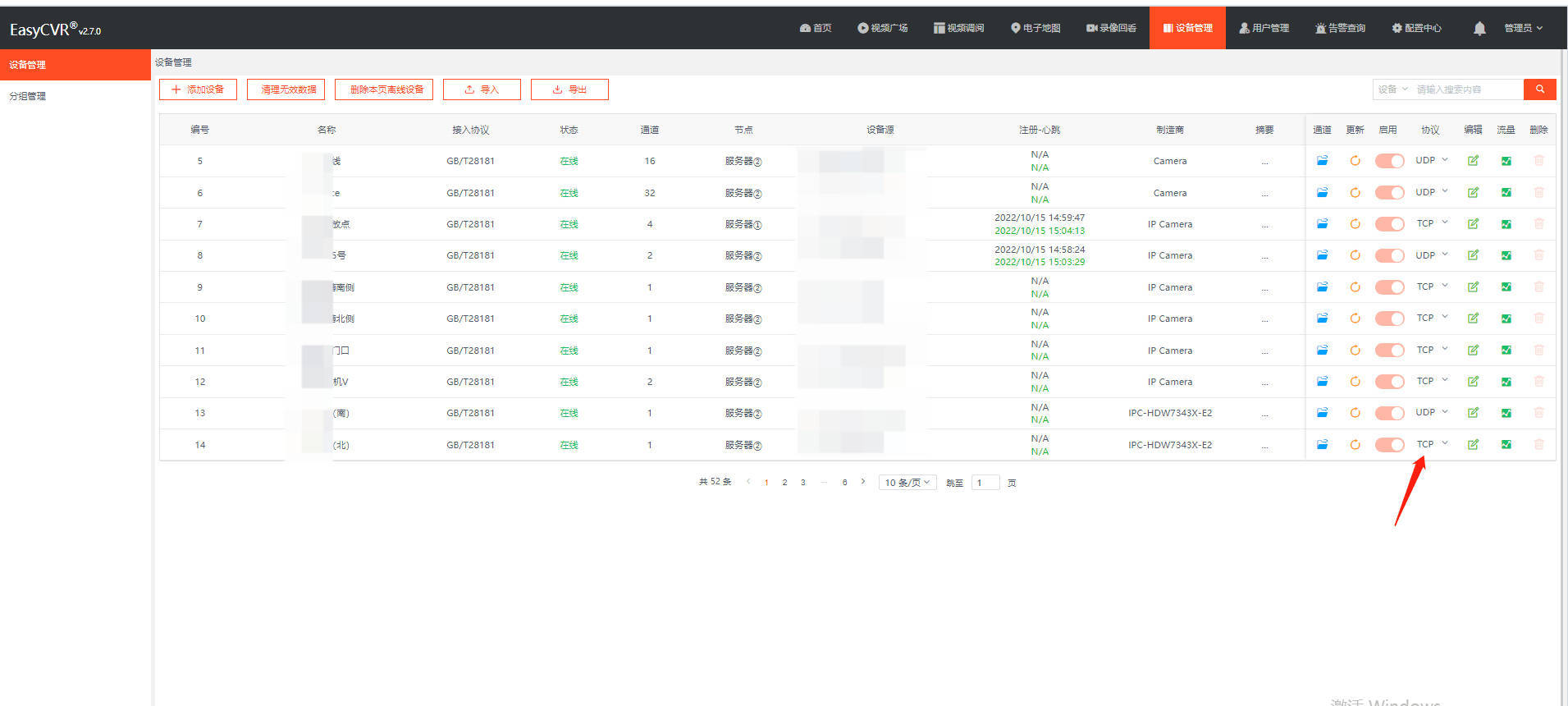Viewport: 1568px width, 706px height.
Task: Click the edit icon in row 11
Action: tap(1473, 351)
